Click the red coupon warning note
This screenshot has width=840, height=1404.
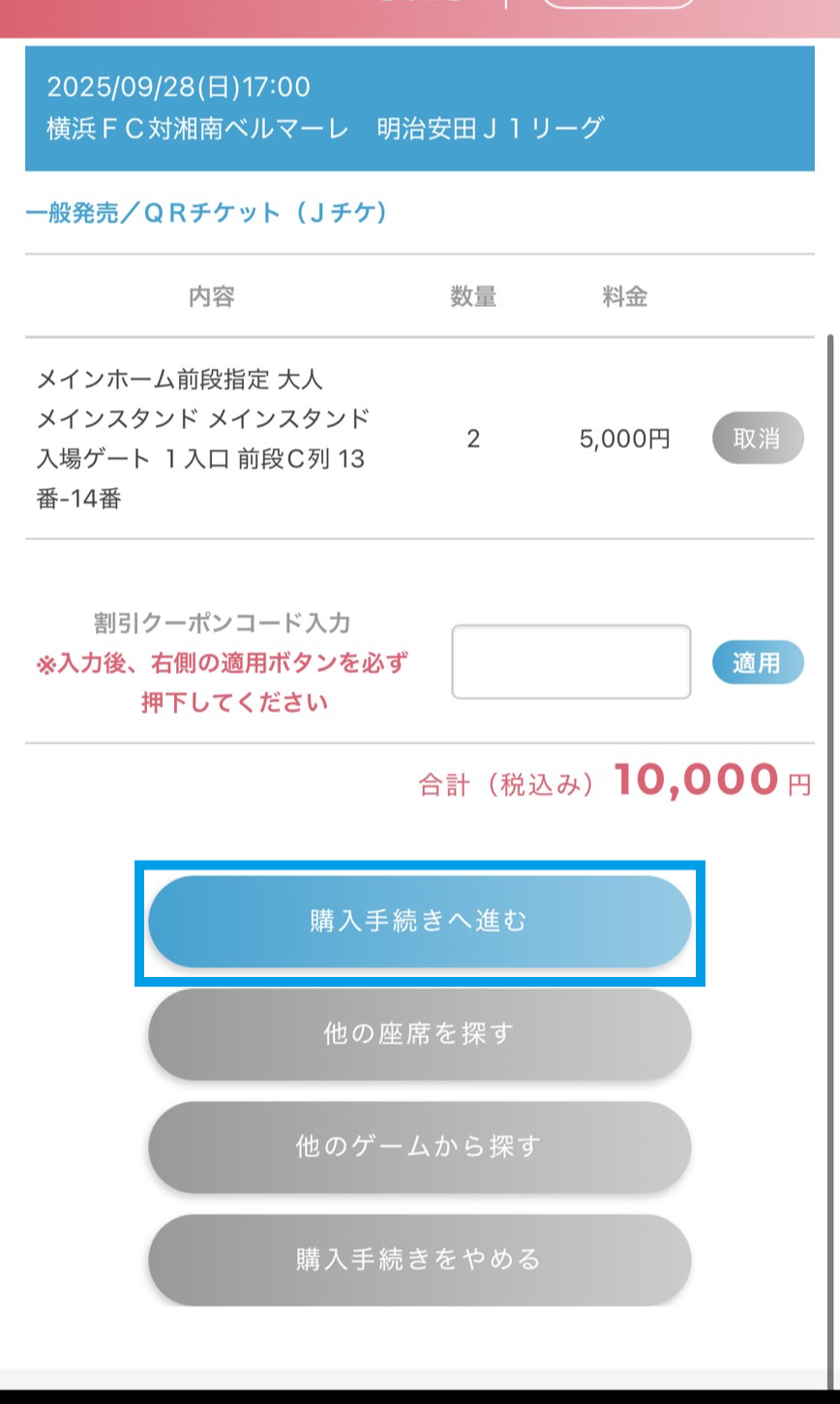point(222,683)
